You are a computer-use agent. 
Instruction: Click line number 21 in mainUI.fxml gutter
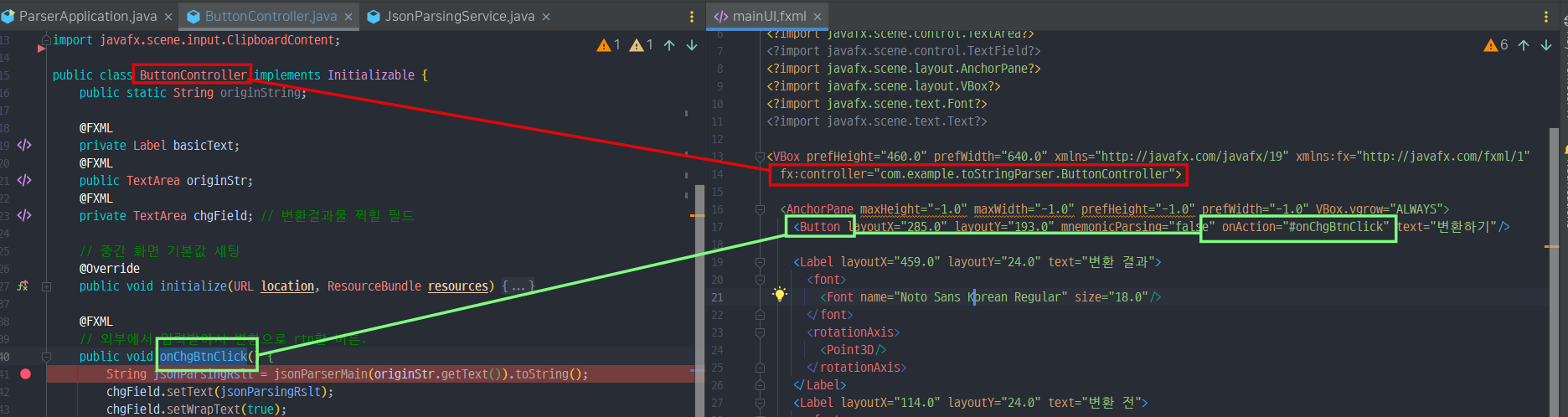717,297
